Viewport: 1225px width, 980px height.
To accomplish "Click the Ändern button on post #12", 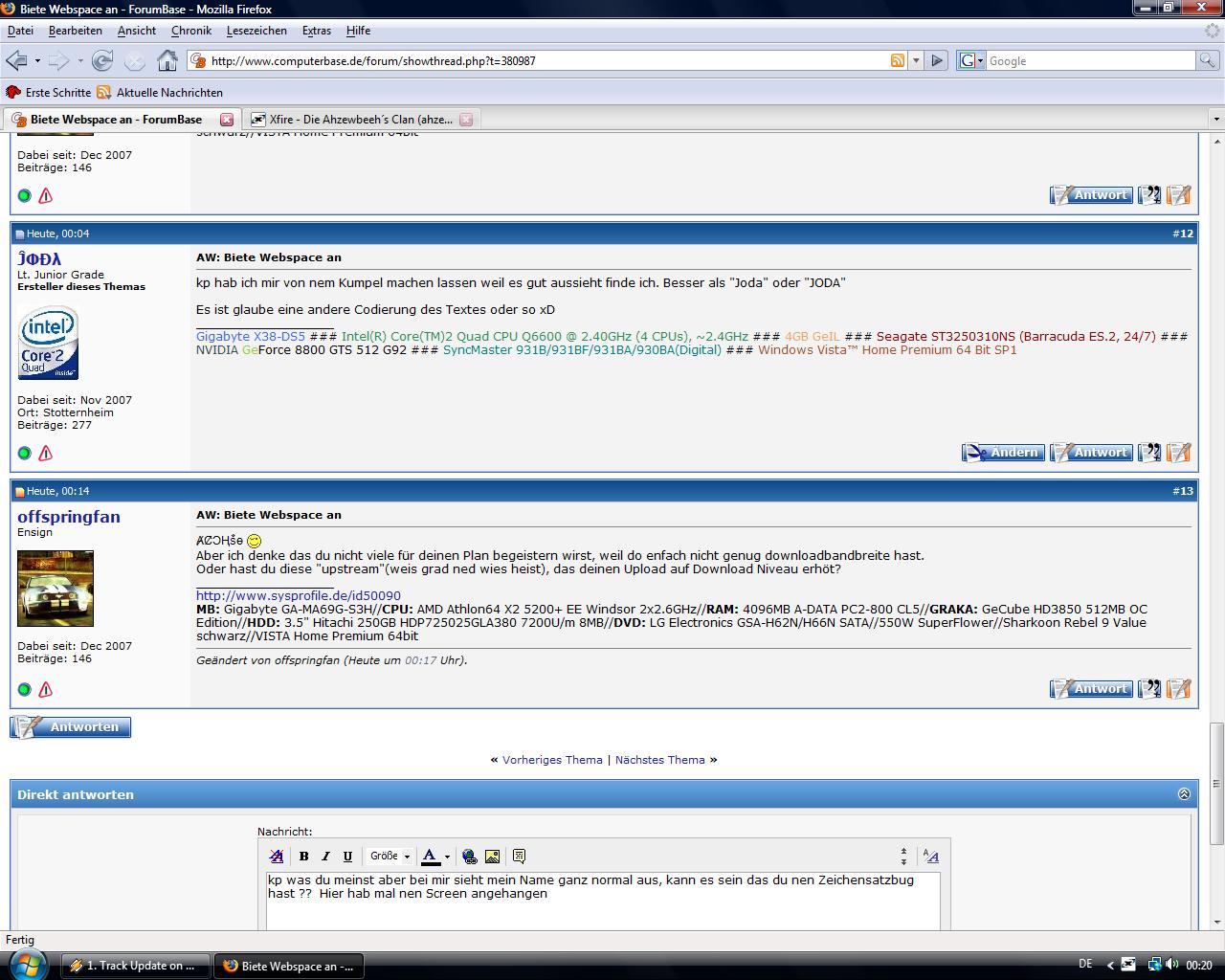I will (x=1003, y=452).
